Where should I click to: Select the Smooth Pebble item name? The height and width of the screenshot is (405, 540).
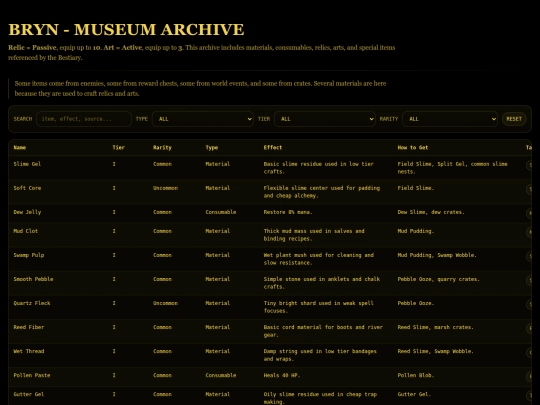coord(33,279)
